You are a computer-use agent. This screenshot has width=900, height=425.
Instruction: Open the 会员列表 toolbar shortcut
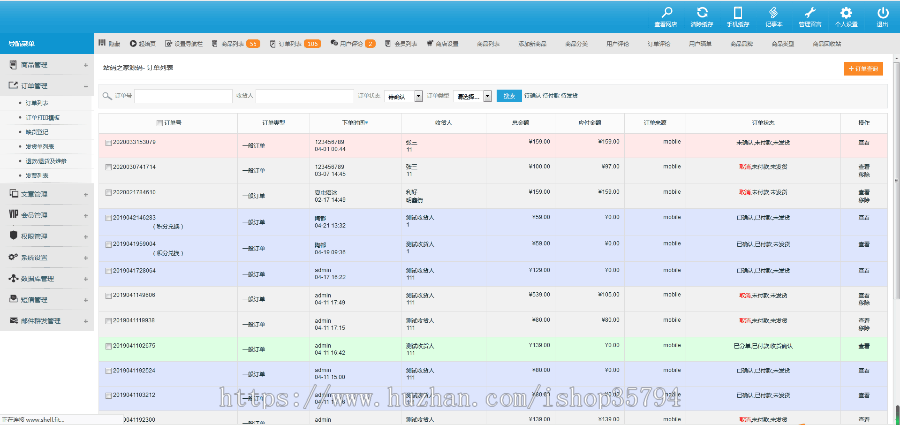(x=401, y=43)
